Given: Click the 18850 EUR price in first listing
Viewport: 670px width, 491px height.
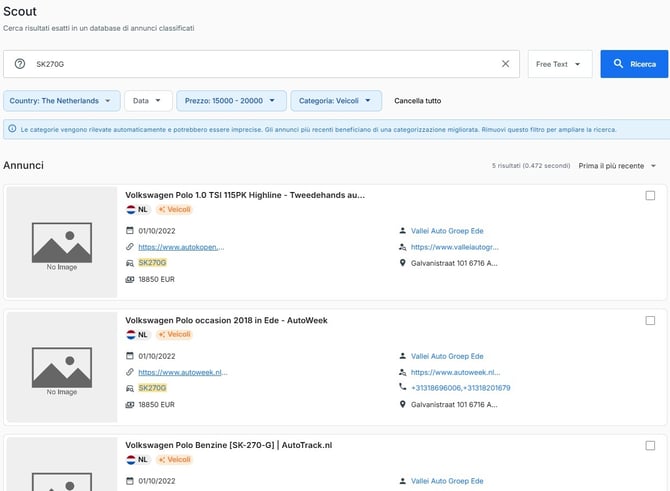Looking at the screenshot, I should [x=156, y=279].
